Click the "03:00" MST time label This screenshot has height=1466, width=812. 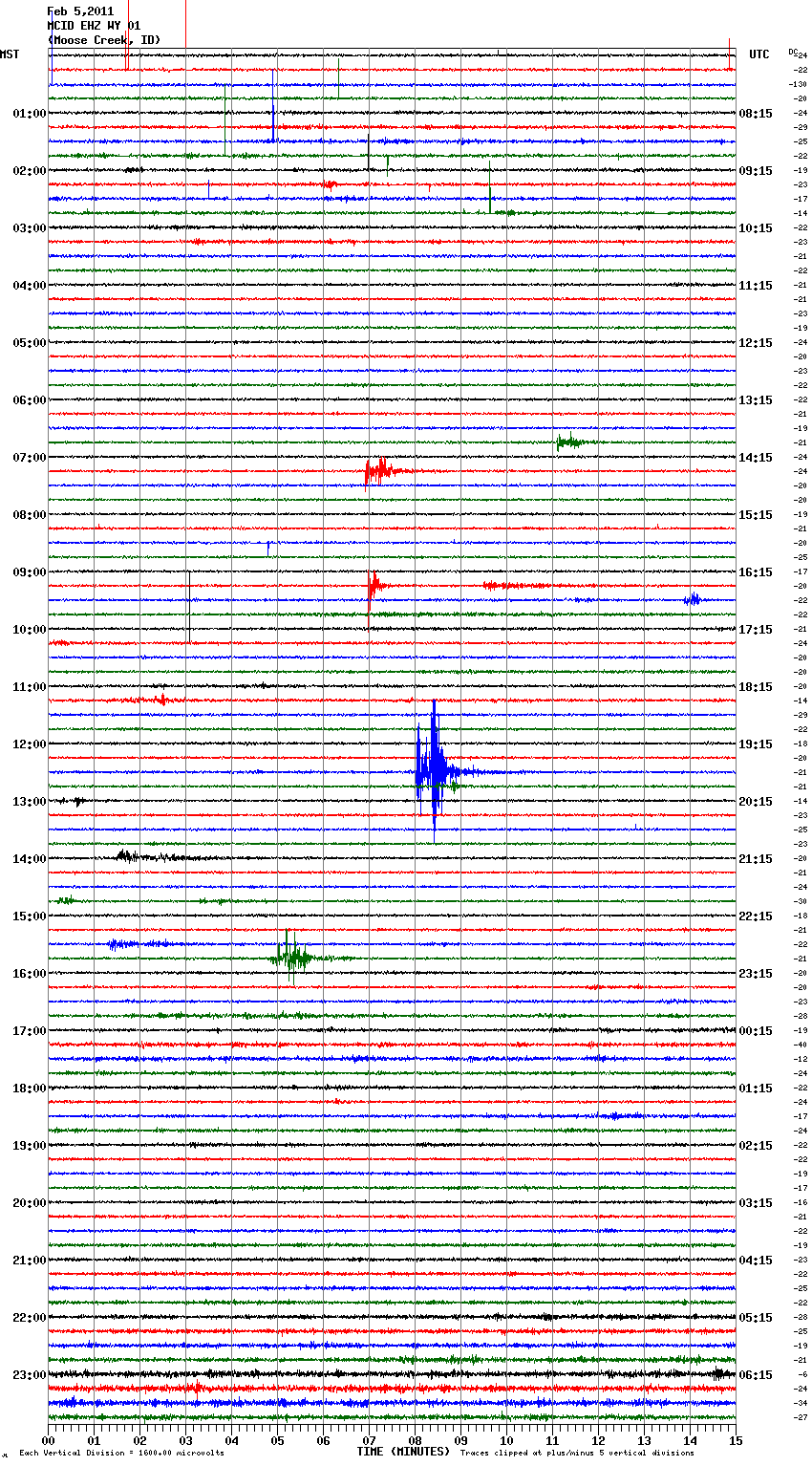[x=30, y=228]
